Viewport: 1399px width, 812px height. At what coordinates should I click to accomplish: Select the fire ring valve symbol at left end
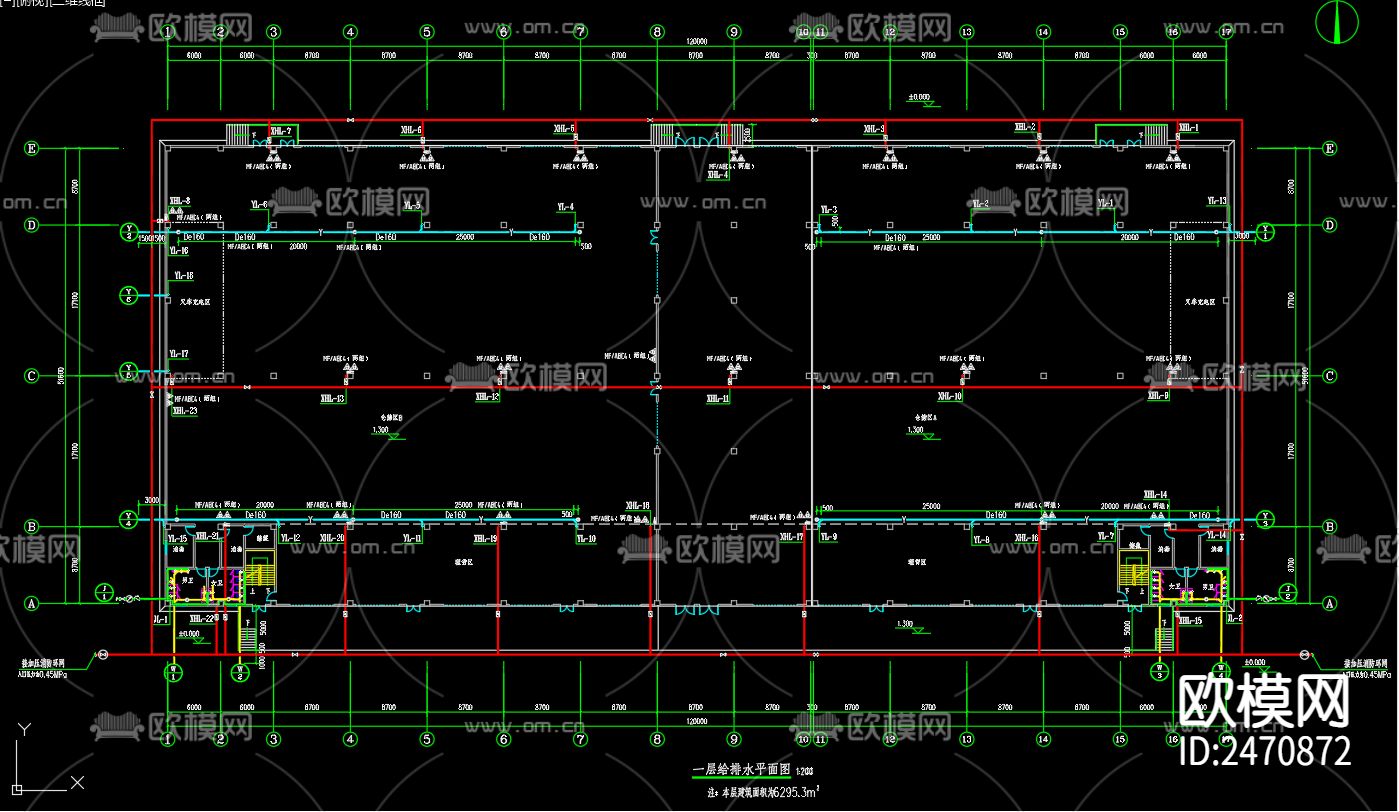point(100,654)
